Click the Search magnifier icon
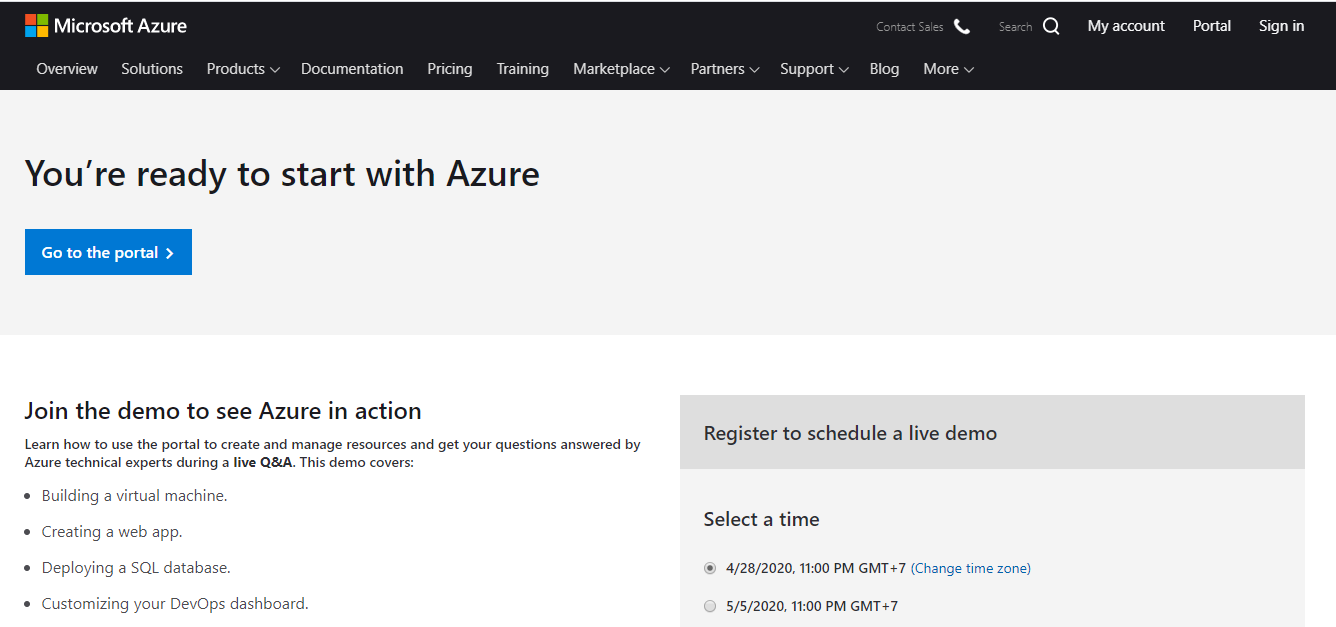Screen dimensions: 1336x627 (x=1051, y=27)
